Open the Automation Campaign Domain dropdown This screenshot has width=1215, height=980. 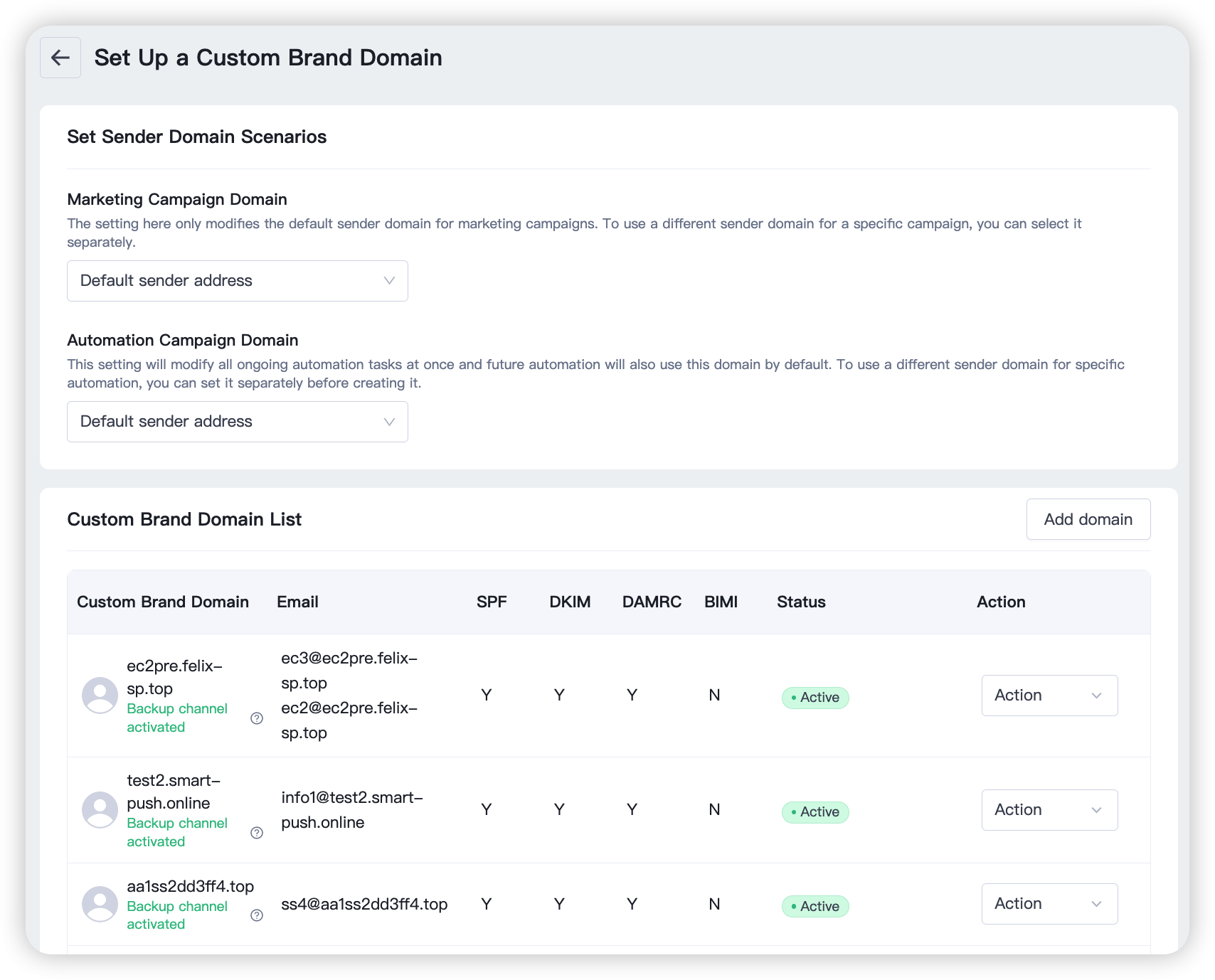click(x=237, y=422)
